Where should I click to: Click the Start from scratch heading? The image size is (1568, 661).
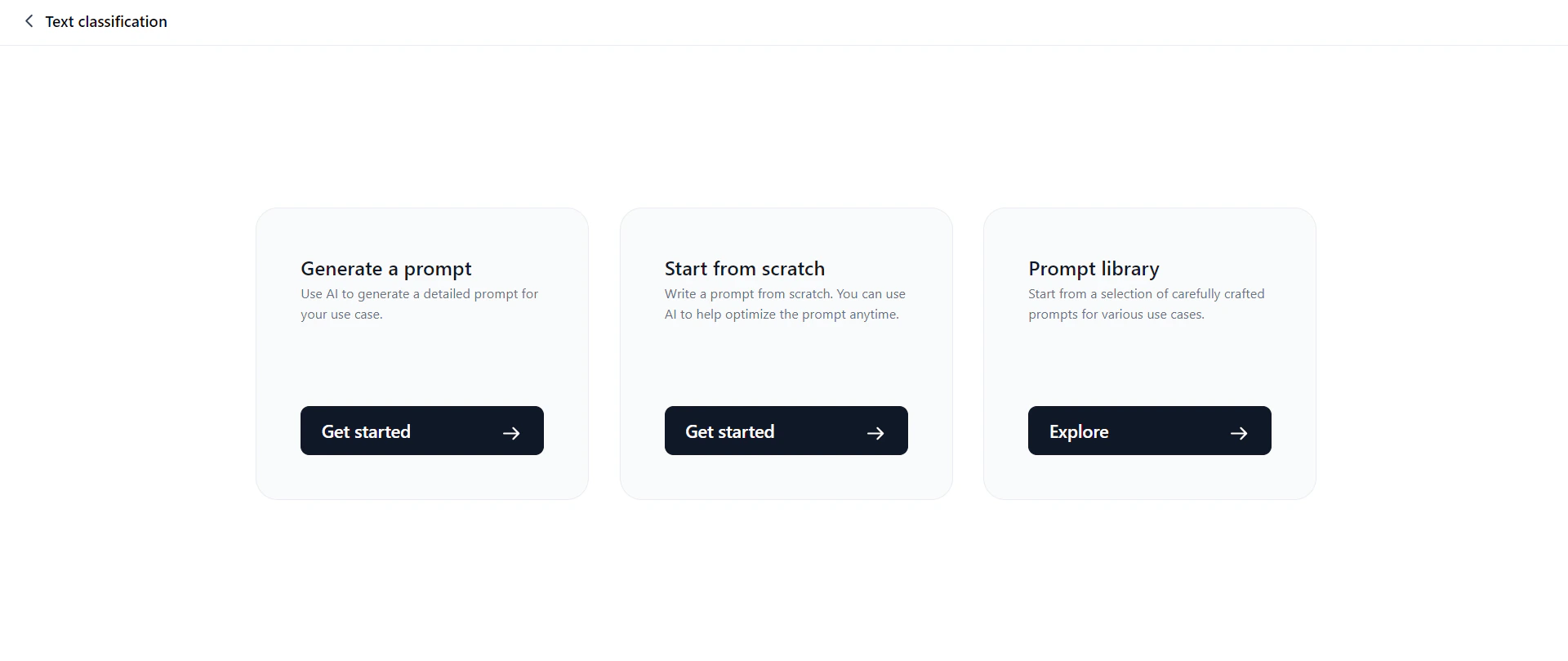[x=744, y=268]
